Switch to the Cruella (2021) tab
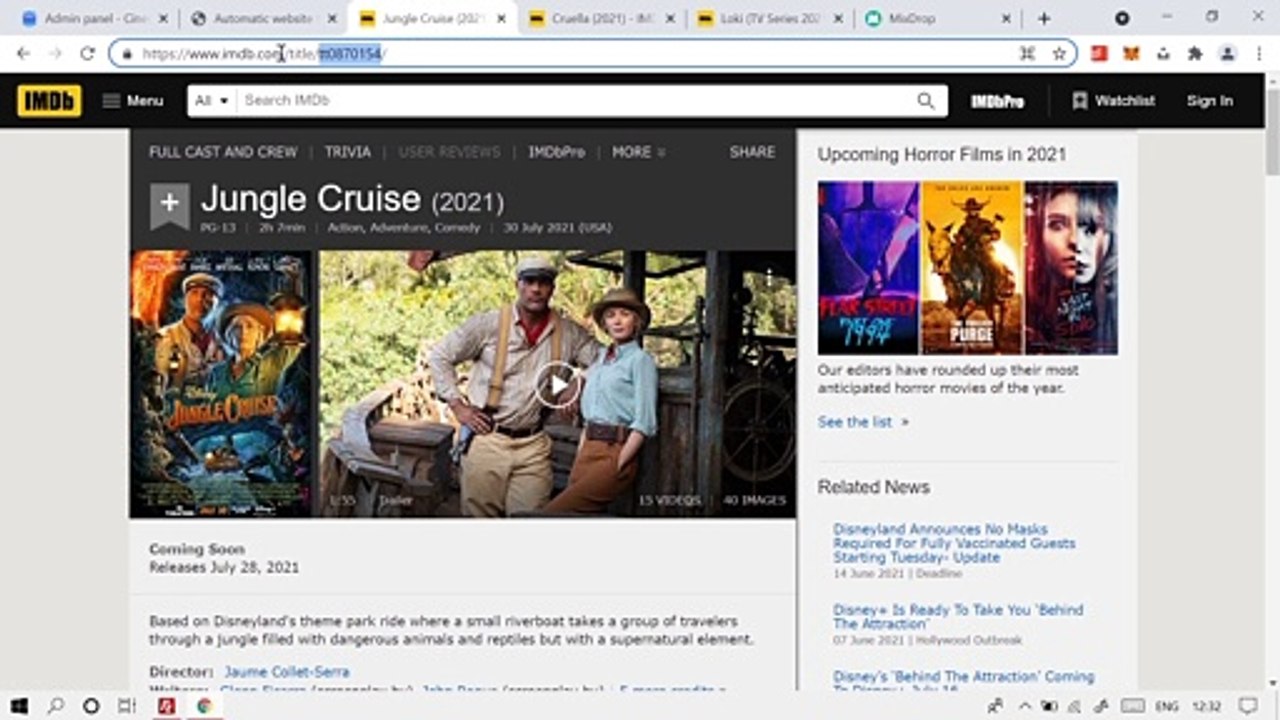The image size is (1280, 720). click(600, 18)
